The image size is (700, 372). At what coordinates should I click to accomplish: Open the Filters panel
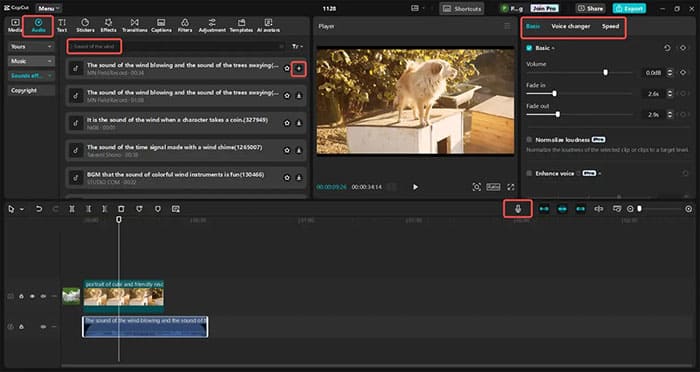[185, 25]
